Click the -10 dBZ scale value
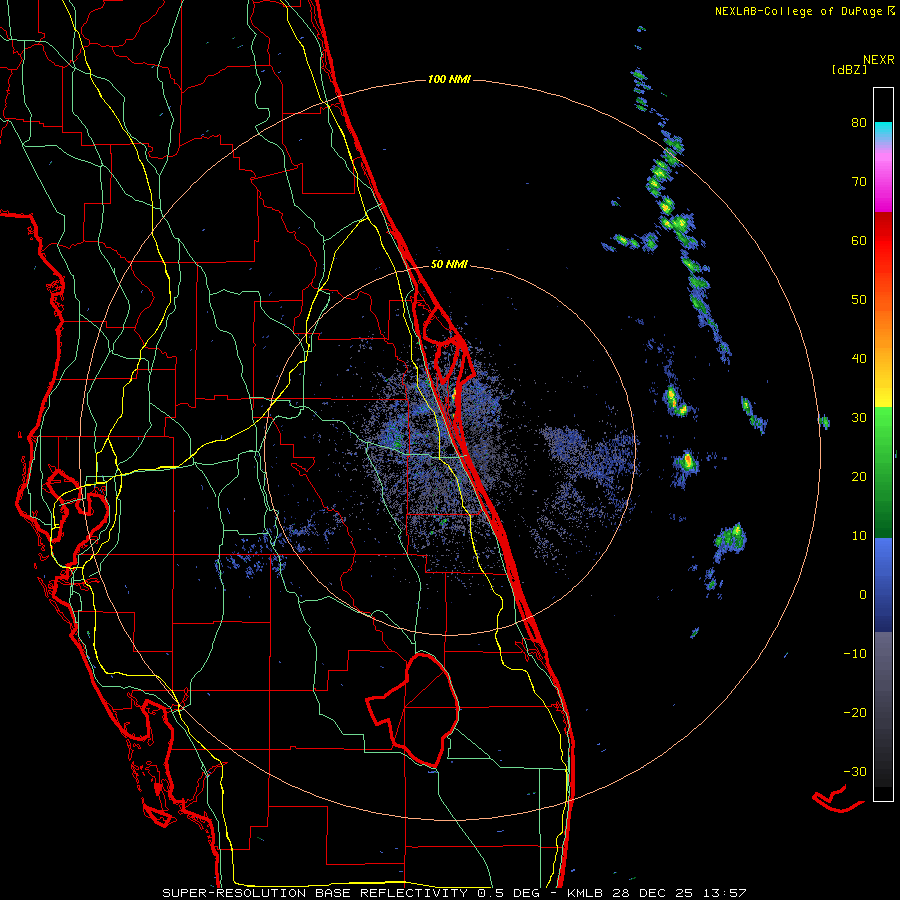 [x=855, y=654]
